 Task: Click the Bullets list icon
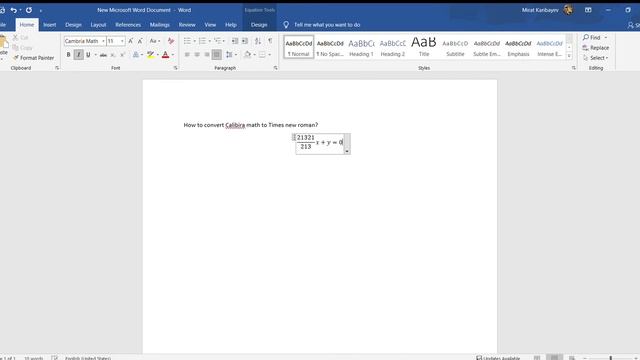click(187, 41)
